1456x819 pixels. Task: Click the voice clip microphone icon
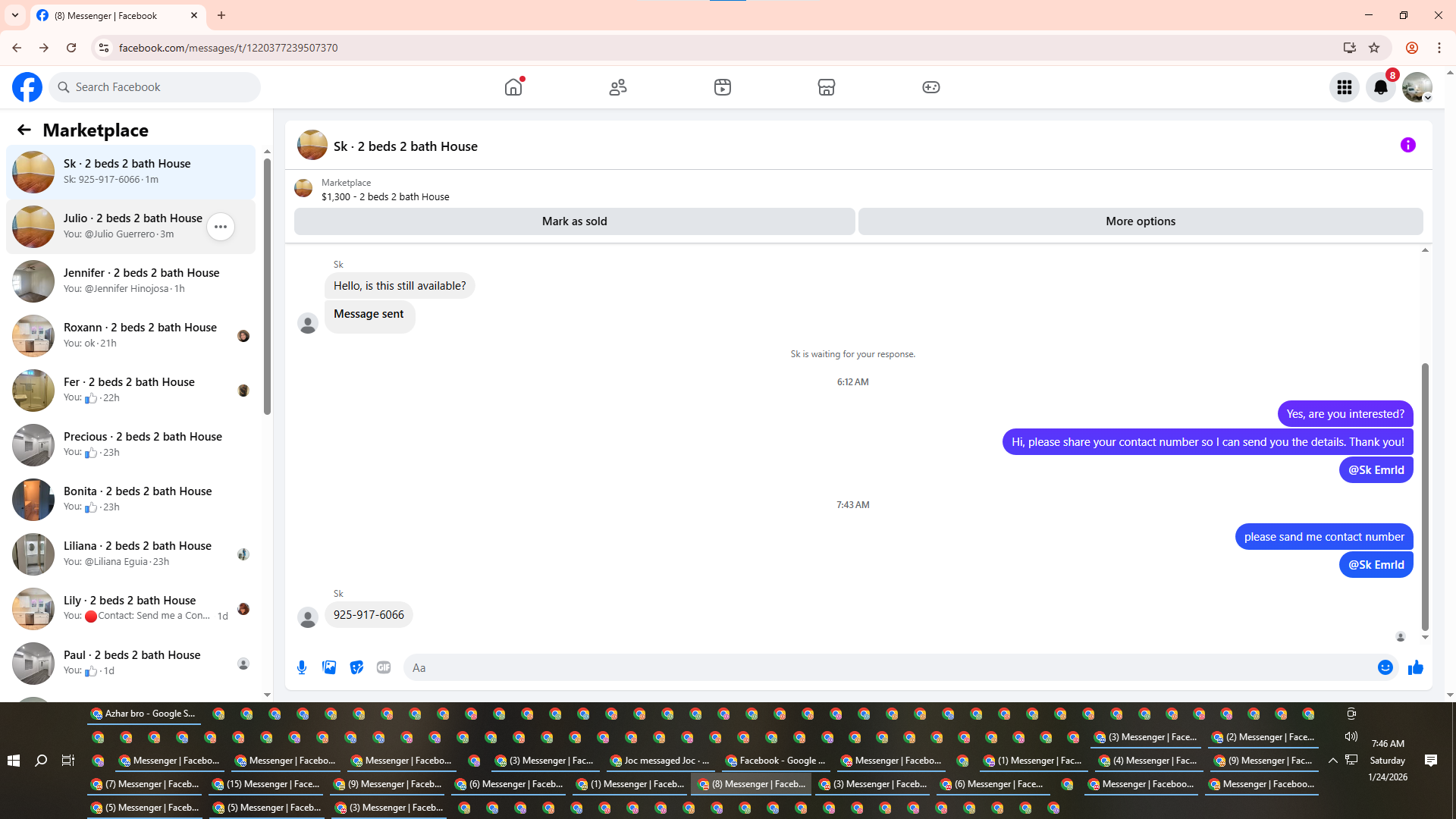(302, 667)
